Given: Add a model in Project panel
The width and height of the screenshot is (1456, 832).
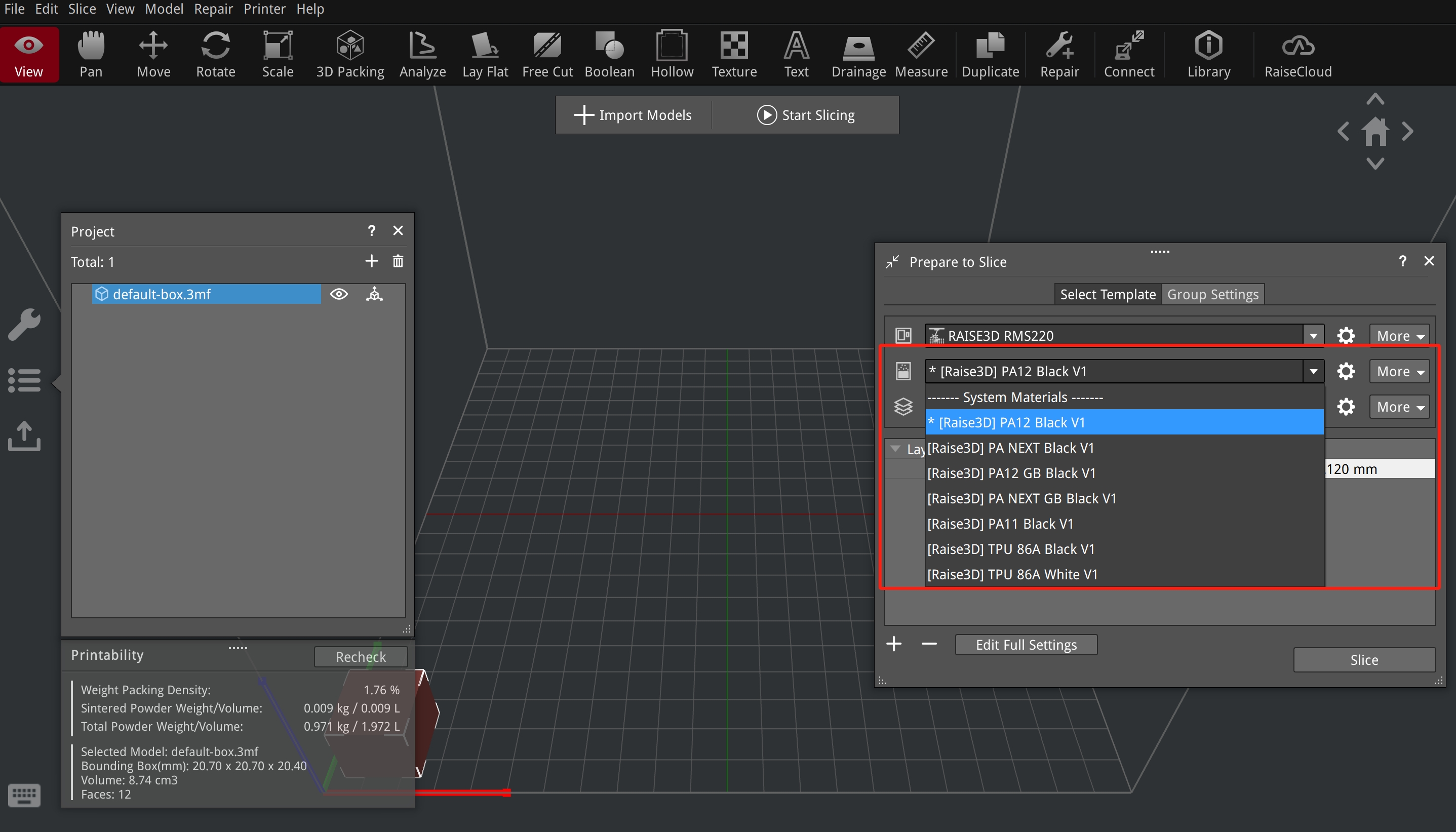Looking at the screenshot, I should [x=371, y=261].
